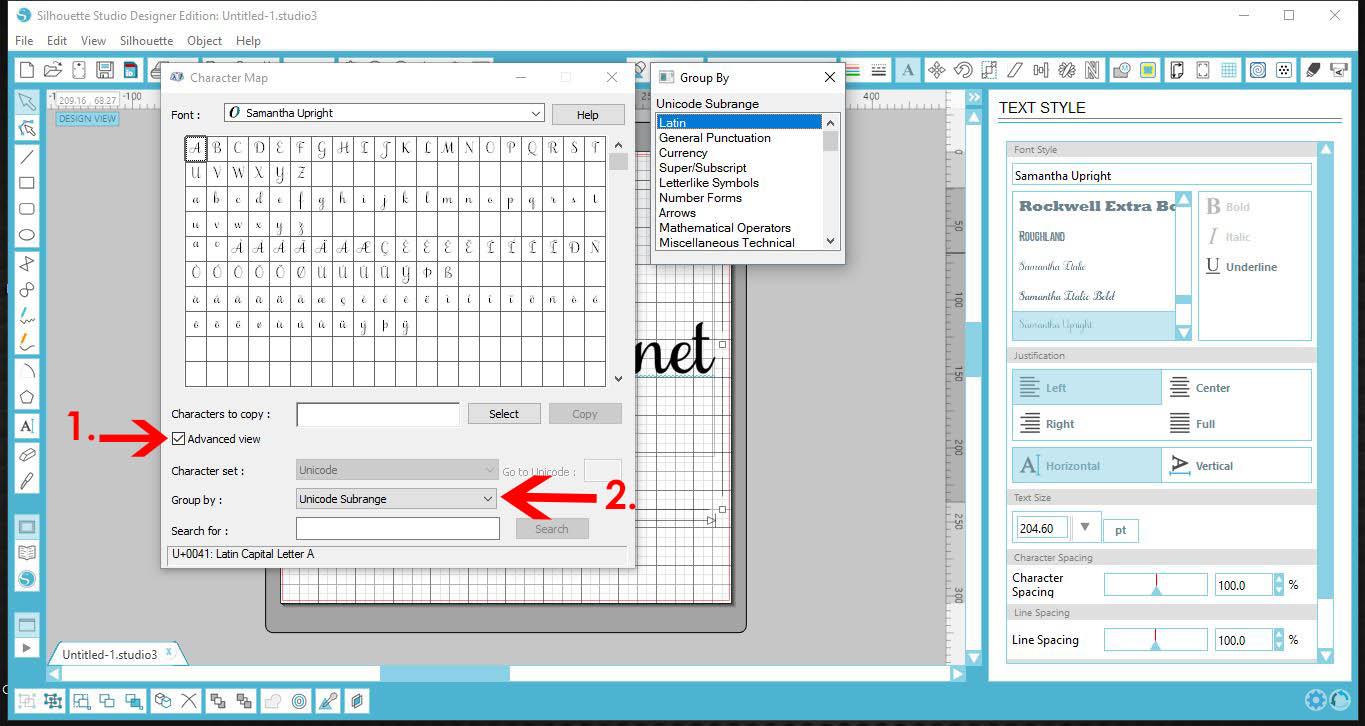
Task: Pick the Draw a Line tool
Action: click(27, 156)
